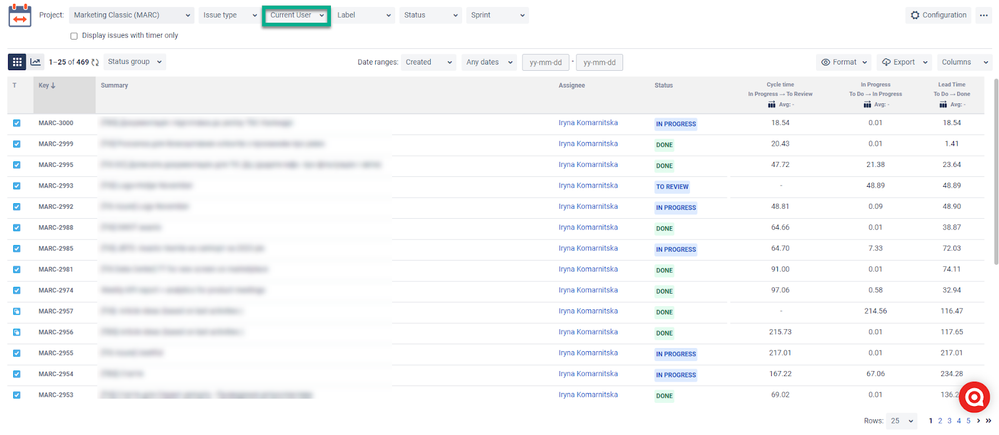This screenshot has height=435, width=999.
Task: Click calendar icon under In Progress header
Action: pos(867,104)
